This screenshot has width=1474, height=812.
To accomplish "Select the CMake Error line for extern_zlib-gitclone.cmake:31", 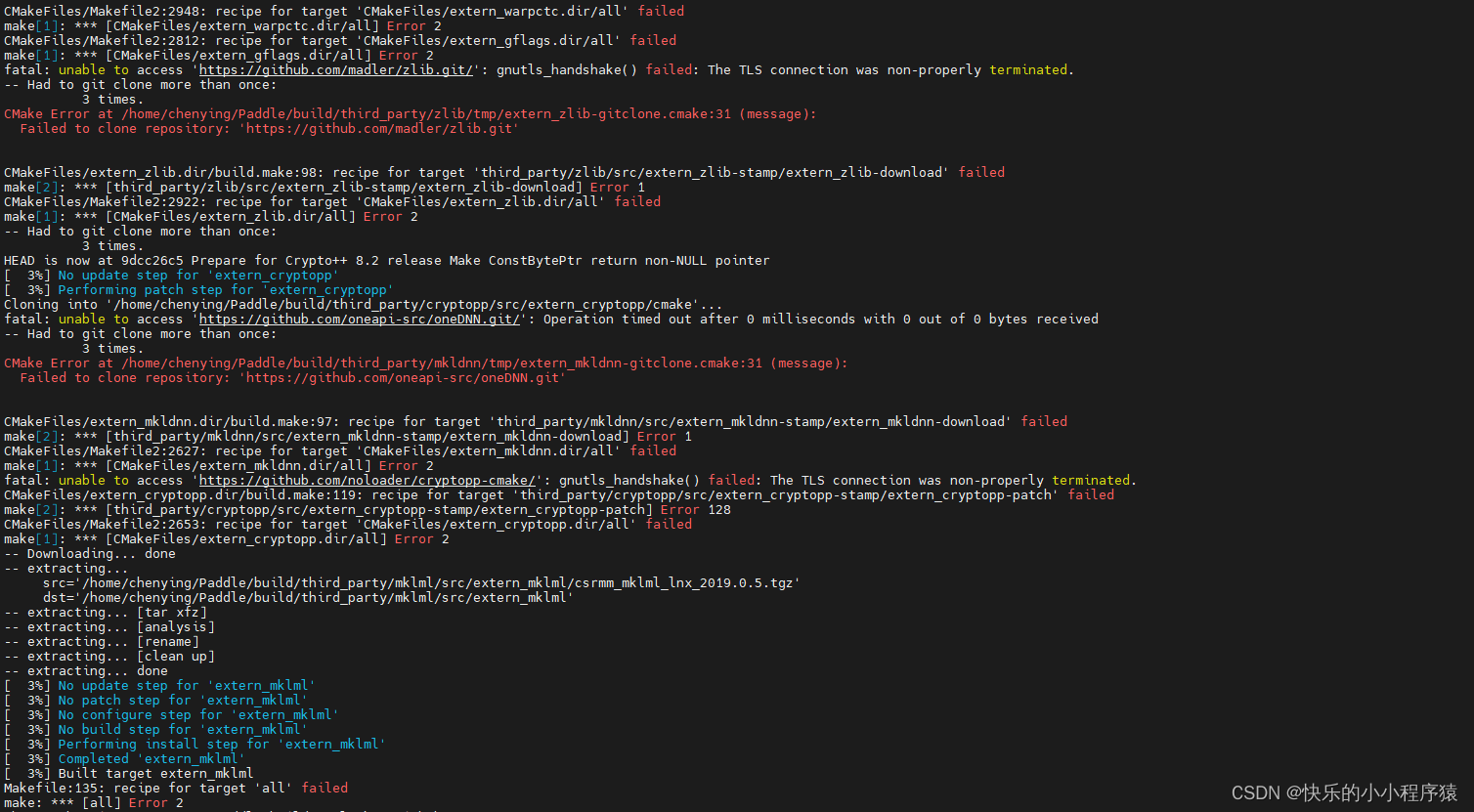I will pyautogui.click(x=411, y=114).
